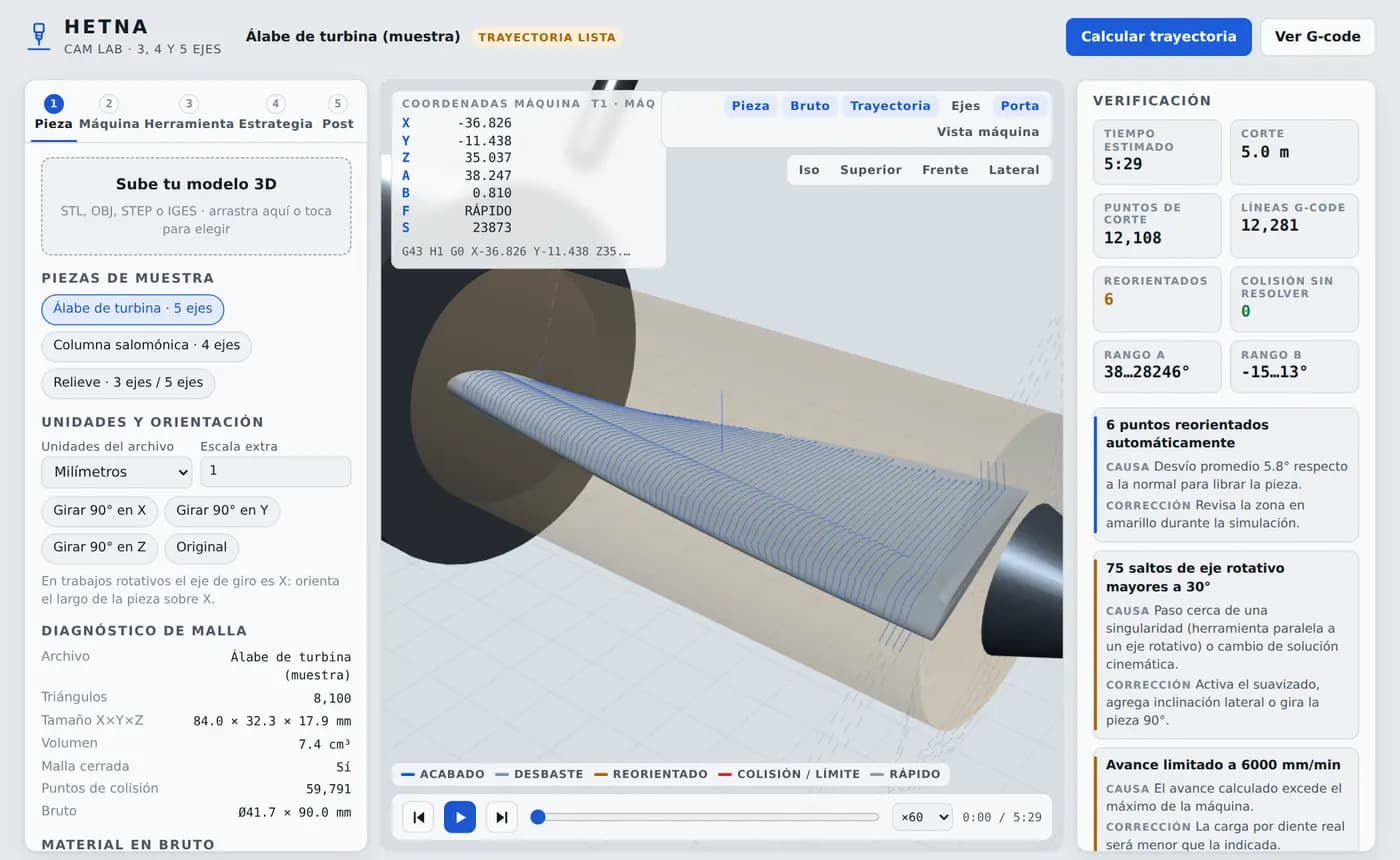Load Álabe de turbina sample piece
This screenshot has width=1400, height=860.
coord(133,309)
